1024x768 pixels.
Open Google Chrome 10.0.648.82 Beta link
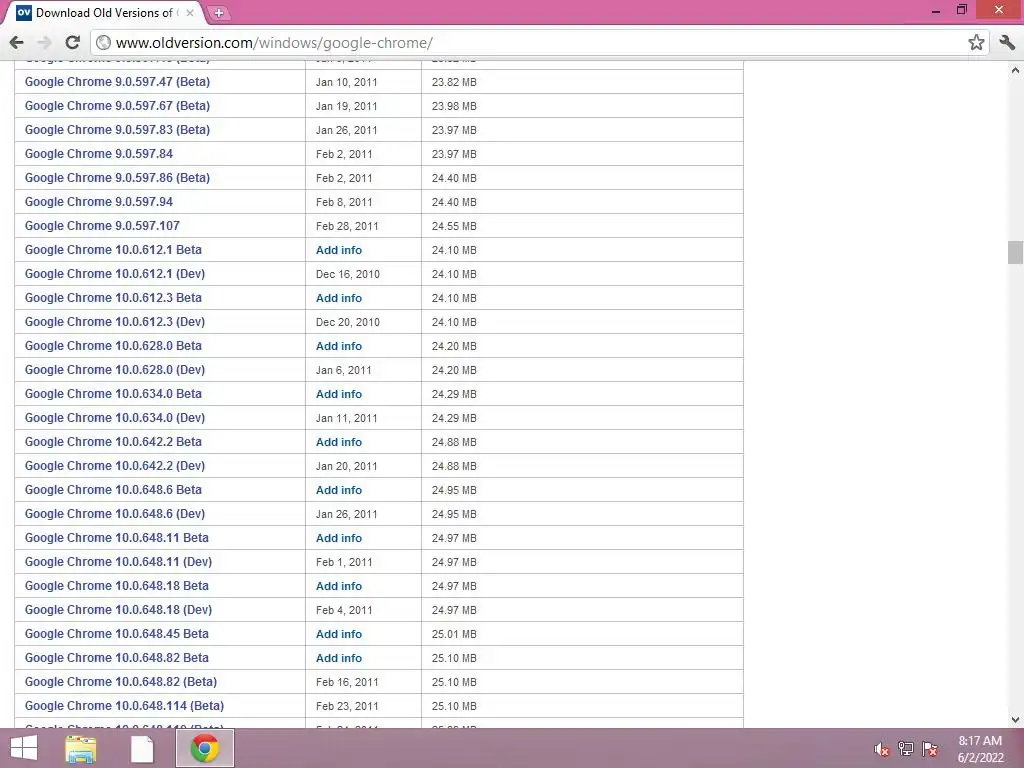[x=117, y=658]
